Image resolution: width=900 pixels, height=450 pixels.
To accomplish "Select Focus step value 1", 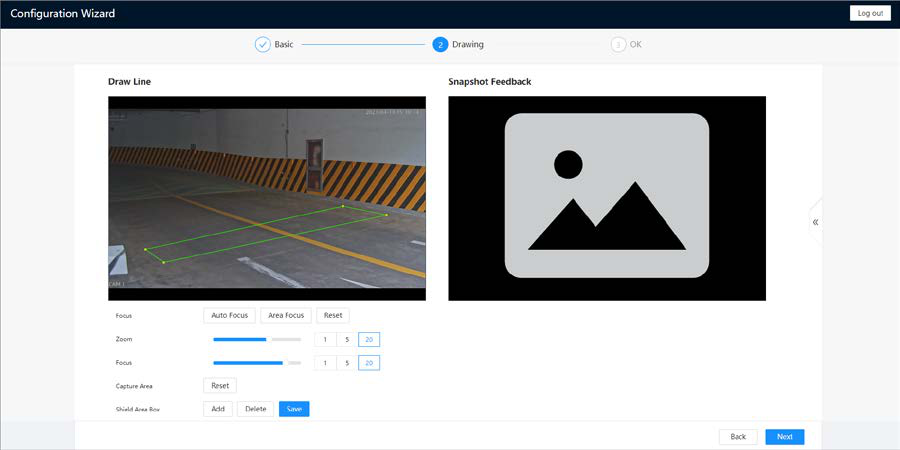I will click(325, 363).
